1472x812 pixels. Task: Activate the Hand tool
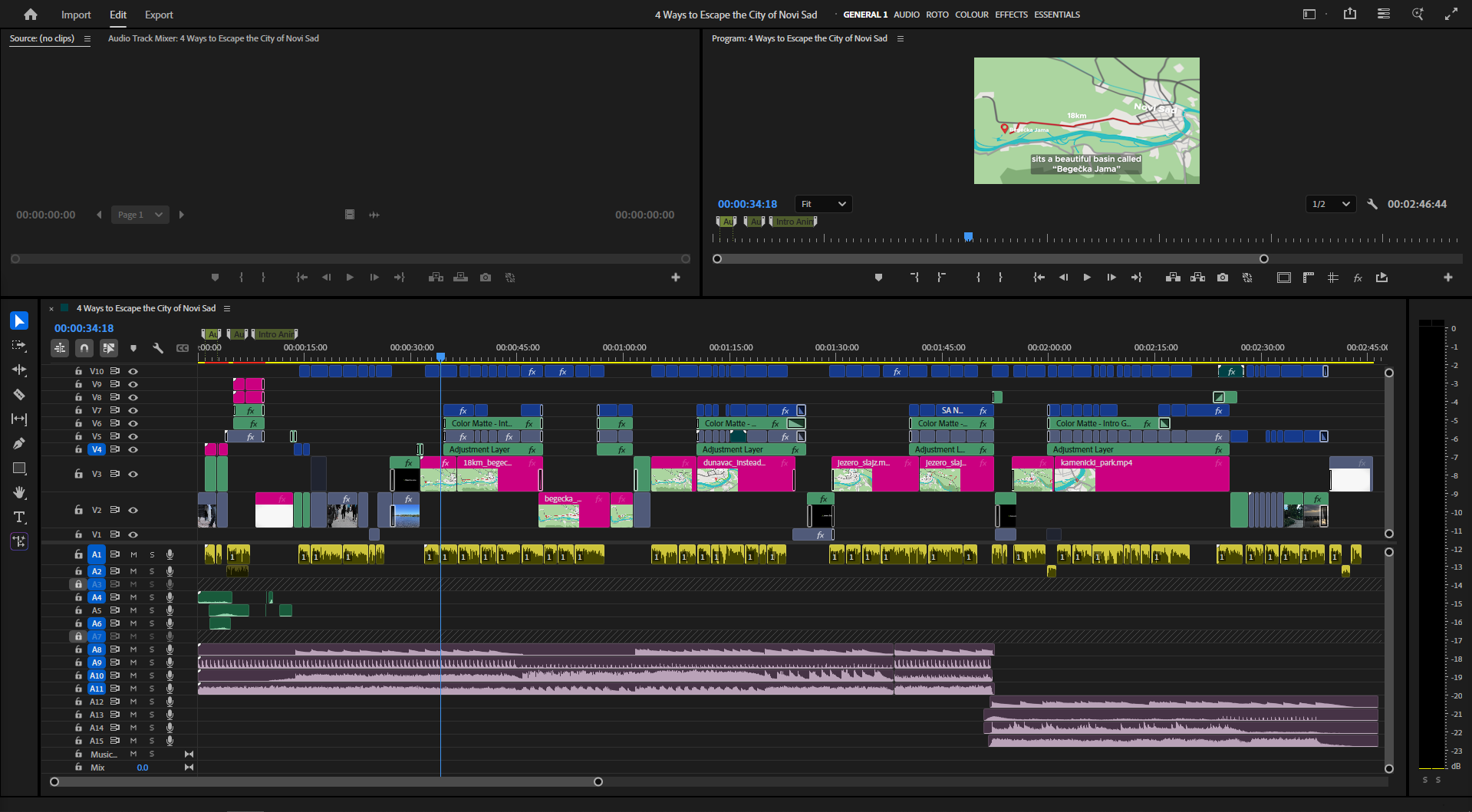pyautogui.click(x=18, y=492)
